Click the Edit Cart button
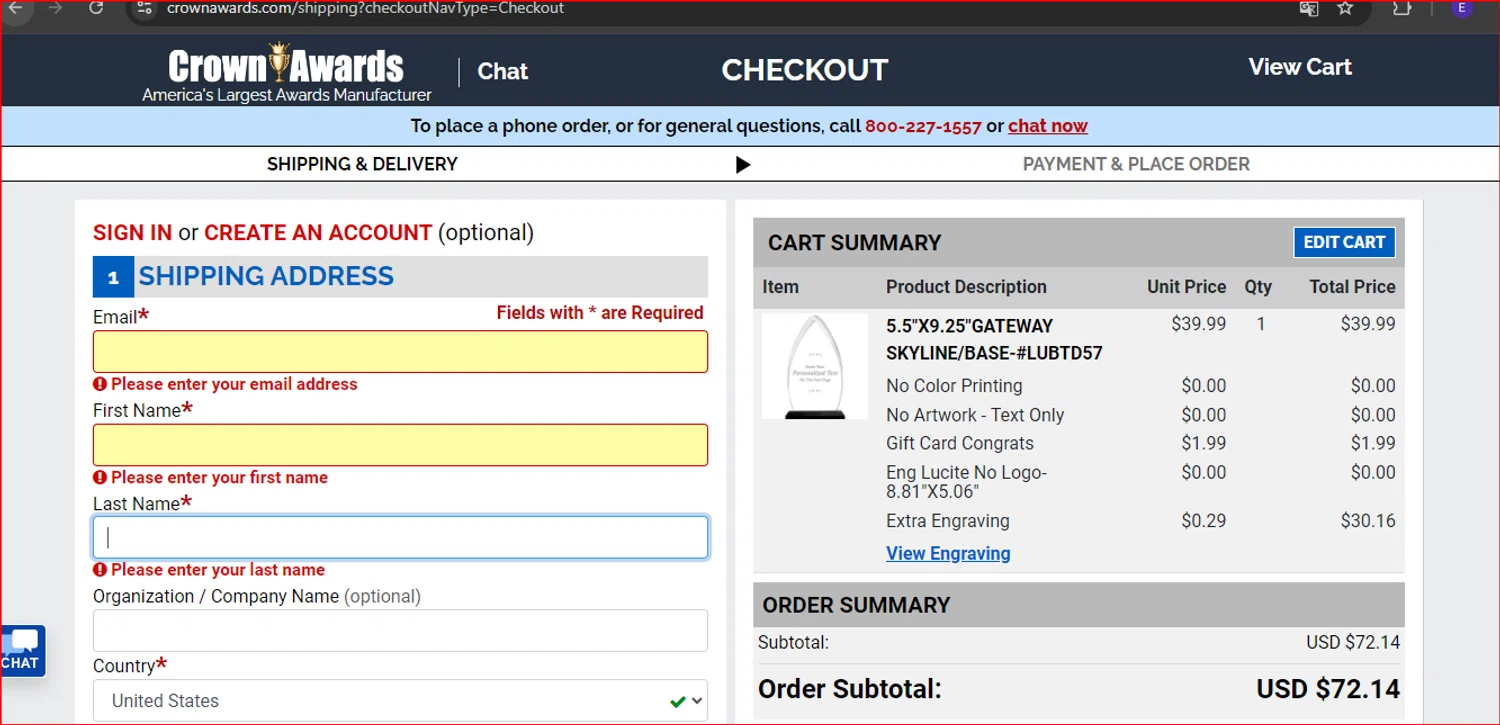This screenshot has width=1500, height=725. 1343,242
